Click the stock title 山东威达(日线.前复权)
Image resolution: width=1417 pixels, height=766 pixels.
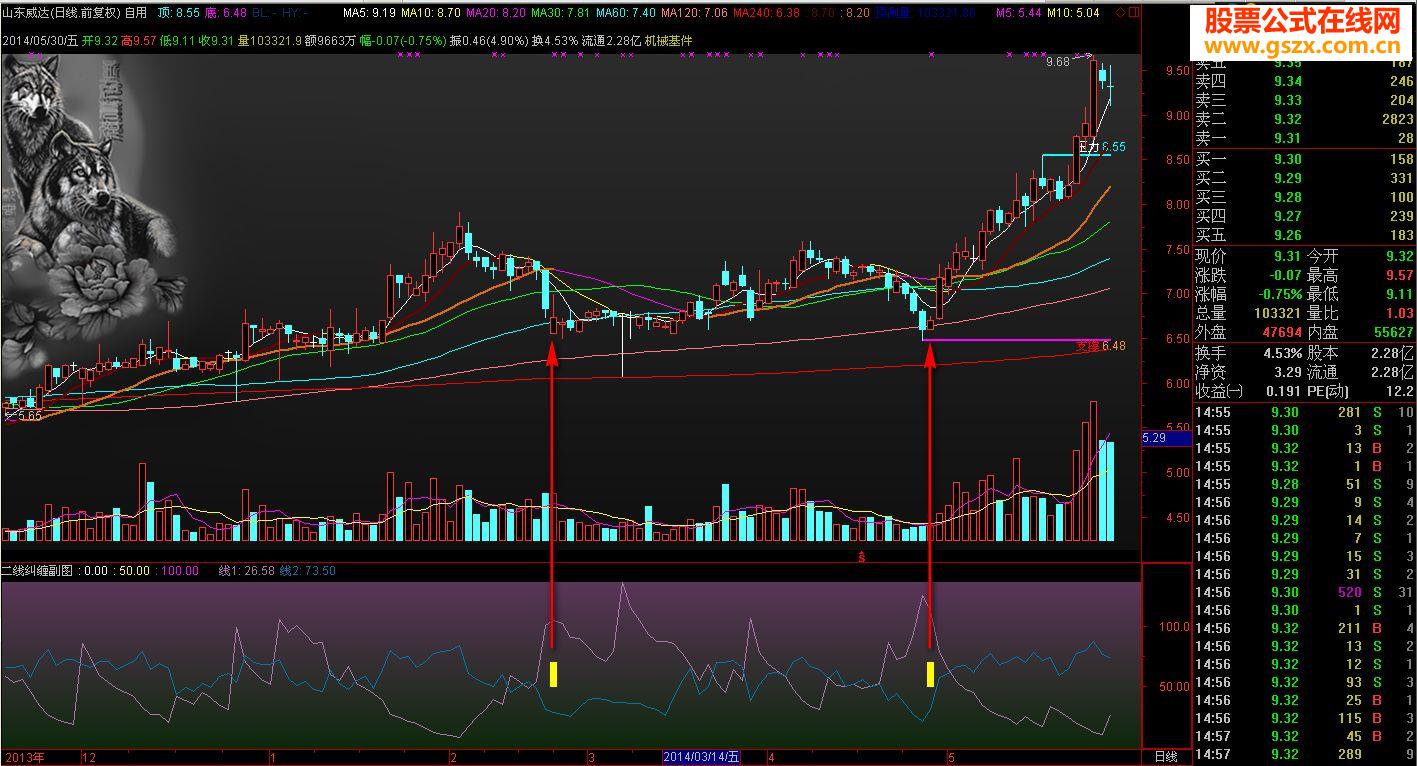[60, 14]
